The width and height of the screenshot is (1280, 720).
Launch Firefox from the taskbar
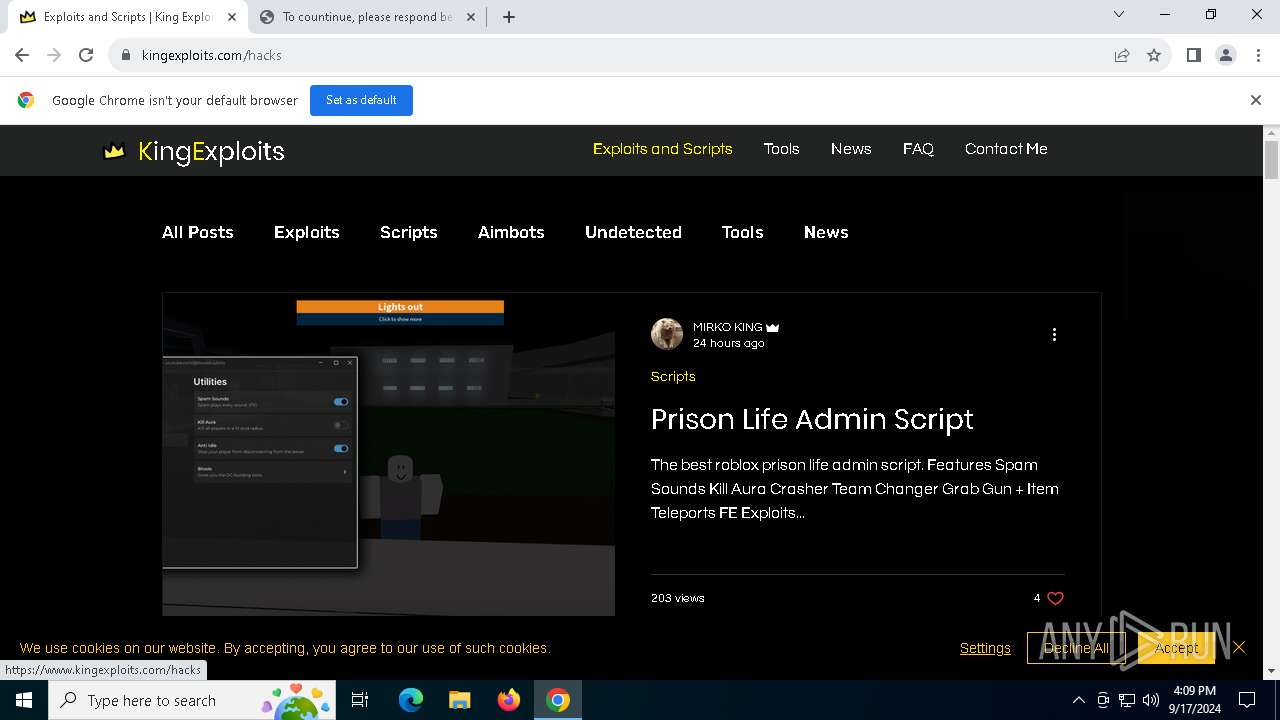509,700
